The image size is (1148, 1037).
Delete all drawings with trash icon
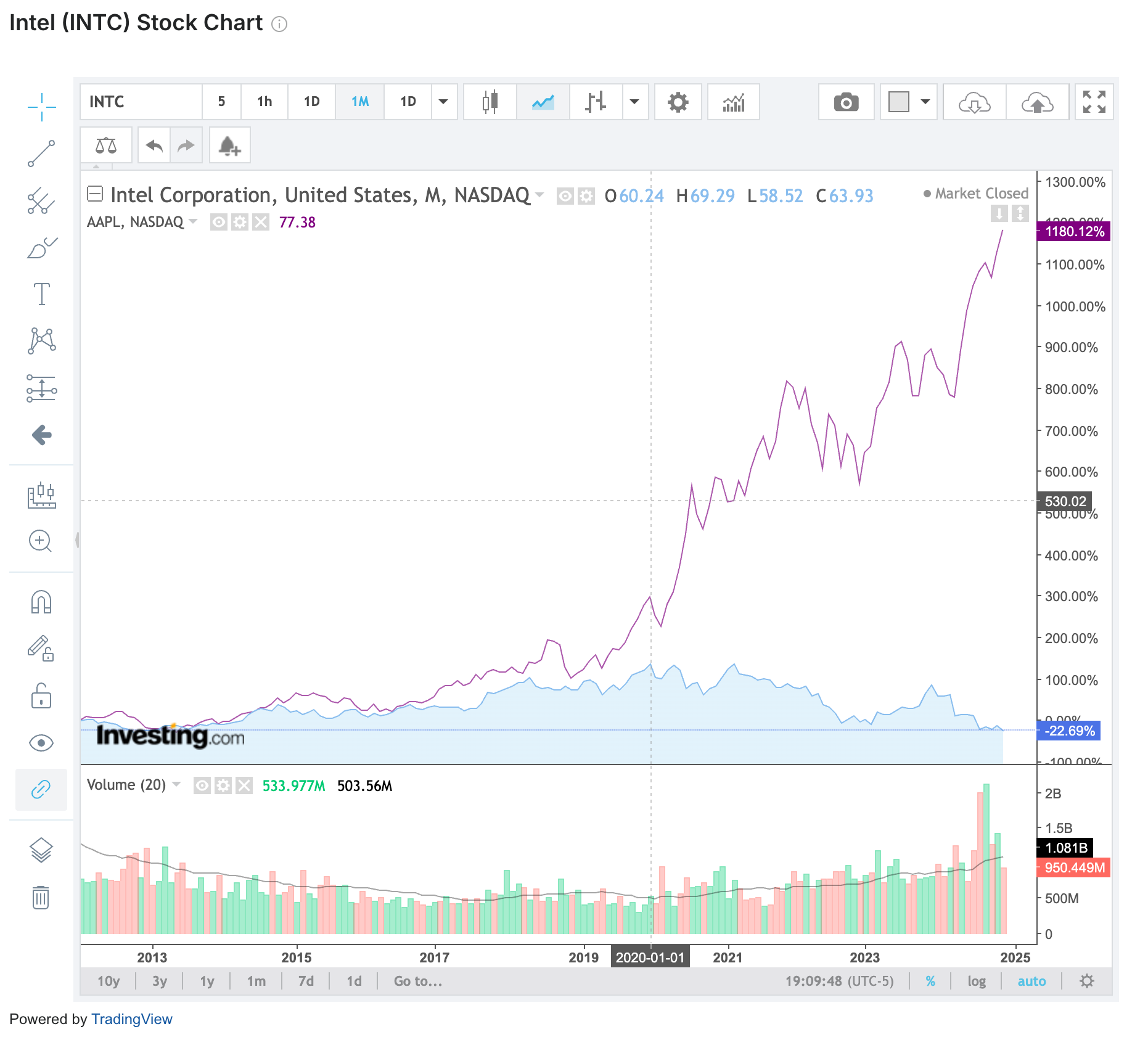(40, 897)
